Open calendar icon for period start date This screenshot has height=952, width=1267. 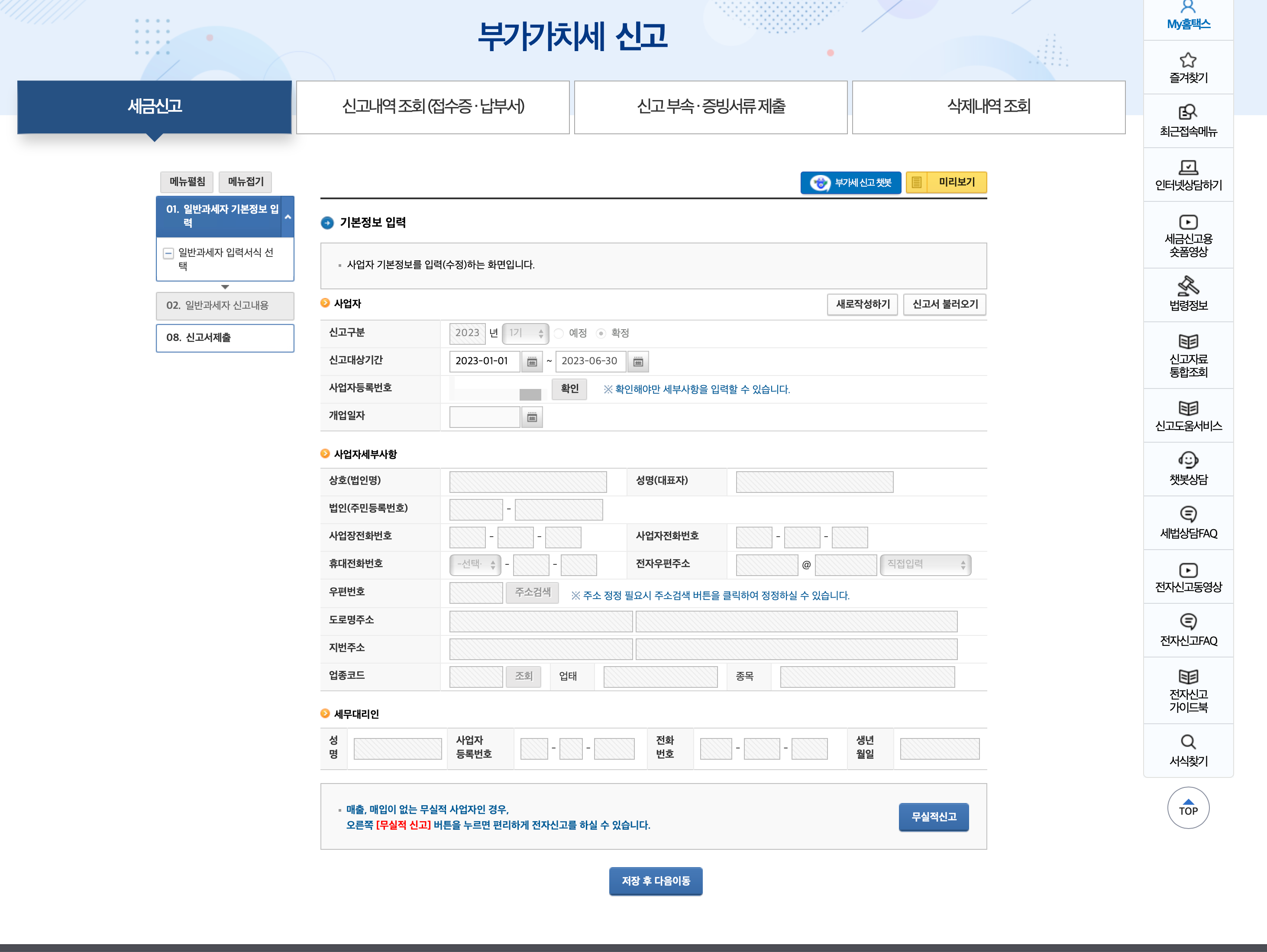coord(532,361)
